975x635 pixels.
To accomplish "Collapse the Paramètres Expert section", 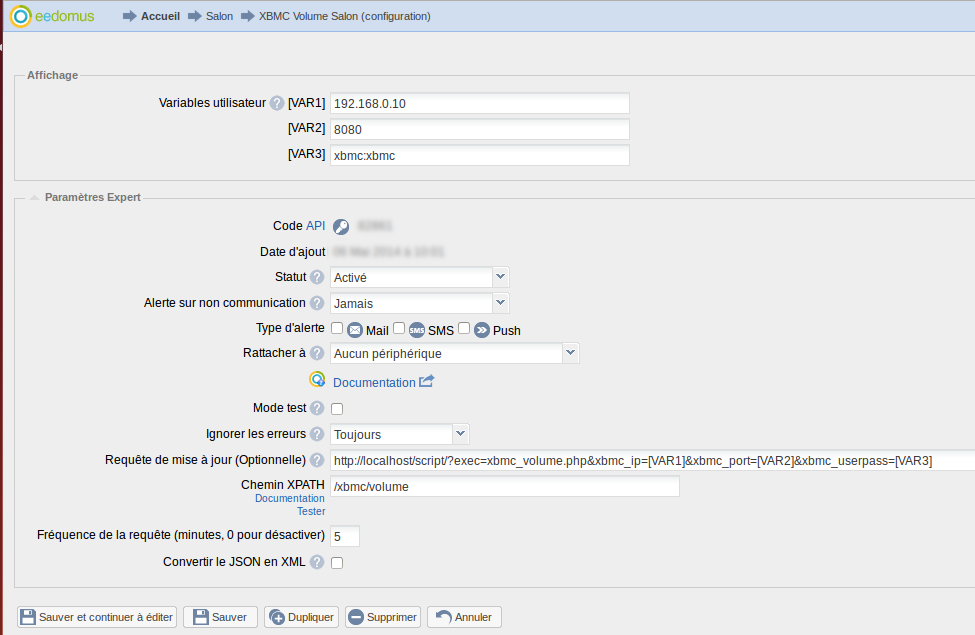I will click(33, 198).
